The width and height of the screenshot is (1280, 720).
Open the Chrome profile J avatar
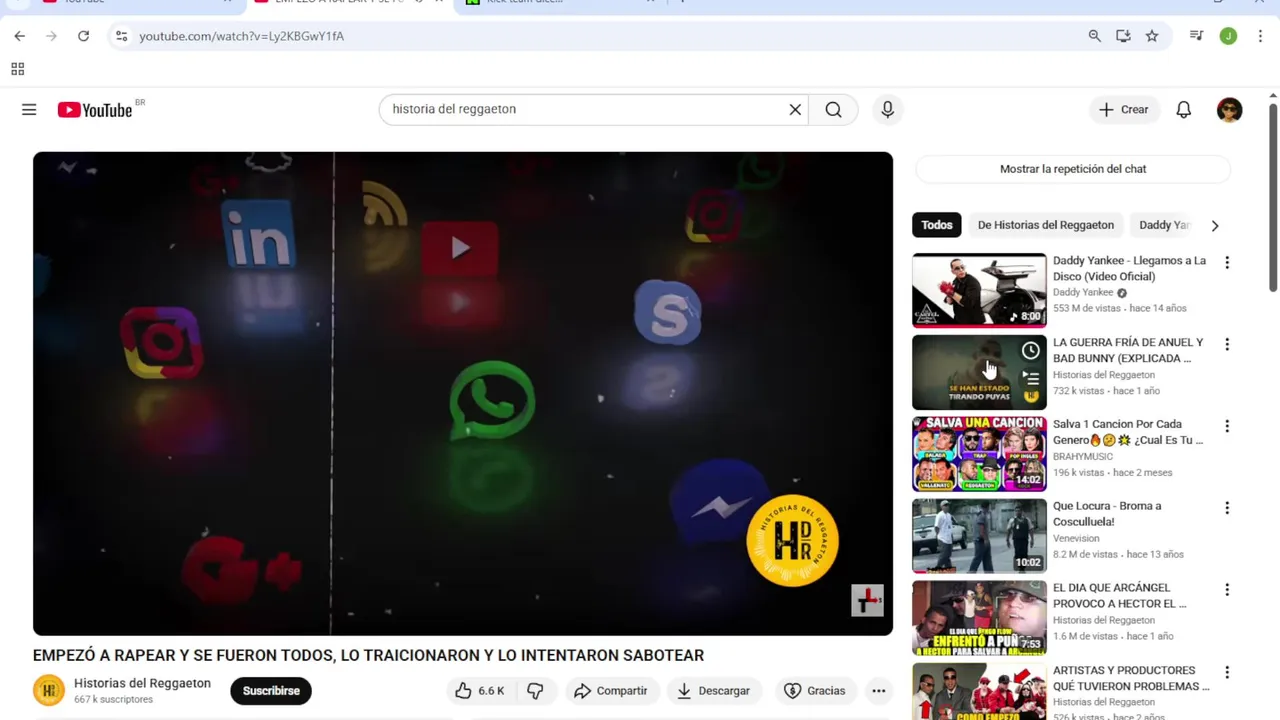(1228, 36)
